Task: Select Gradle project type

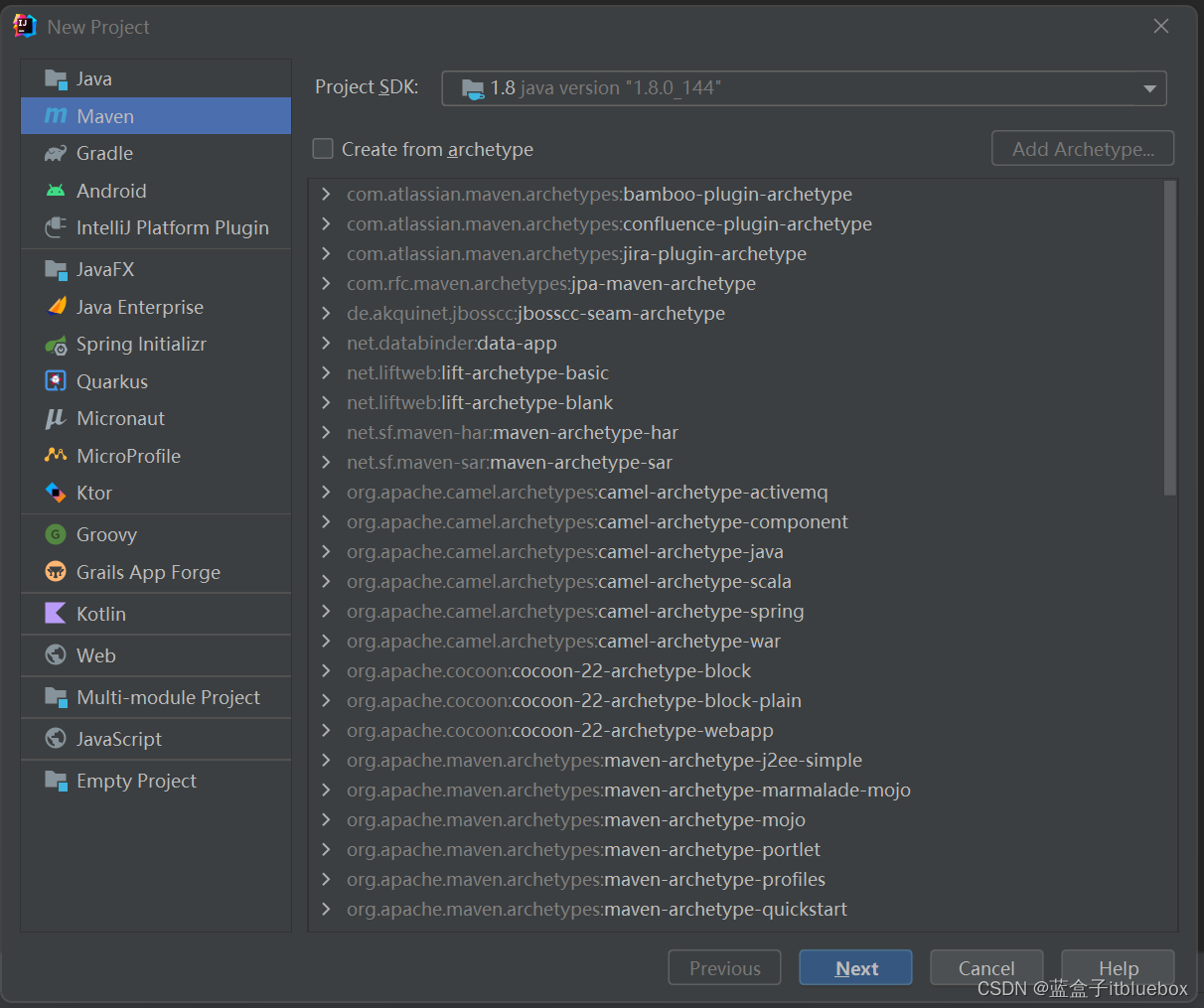Action: click(156, 153)
